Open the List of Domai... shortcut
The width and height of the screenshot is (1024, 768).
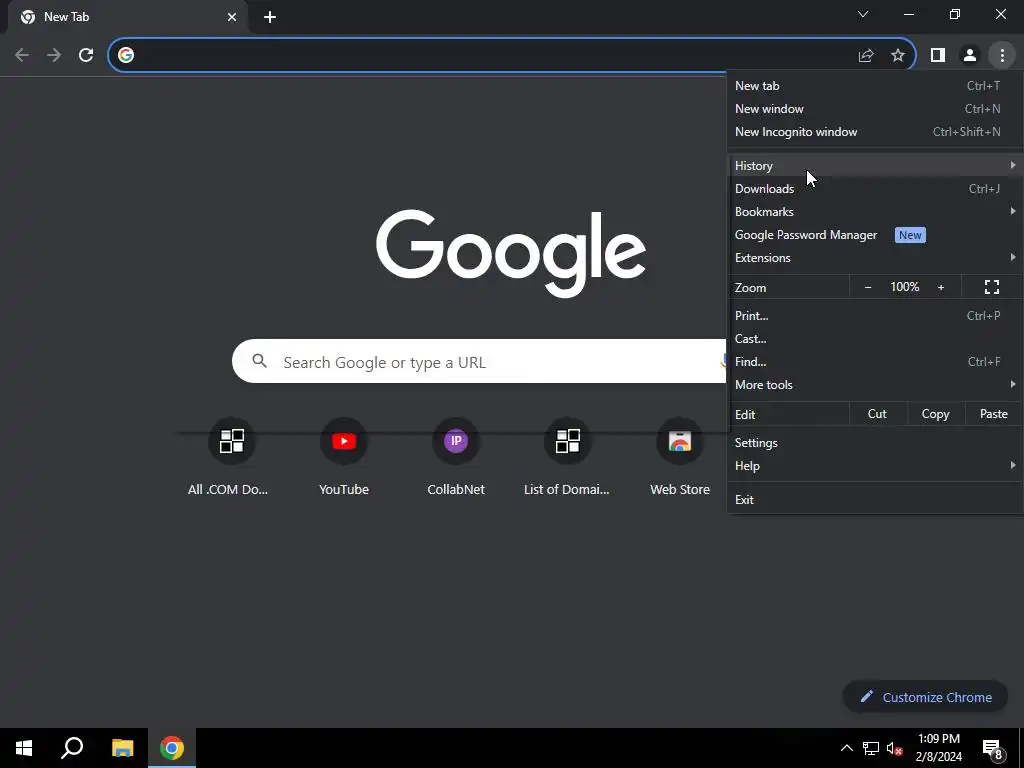click(567, 457)
